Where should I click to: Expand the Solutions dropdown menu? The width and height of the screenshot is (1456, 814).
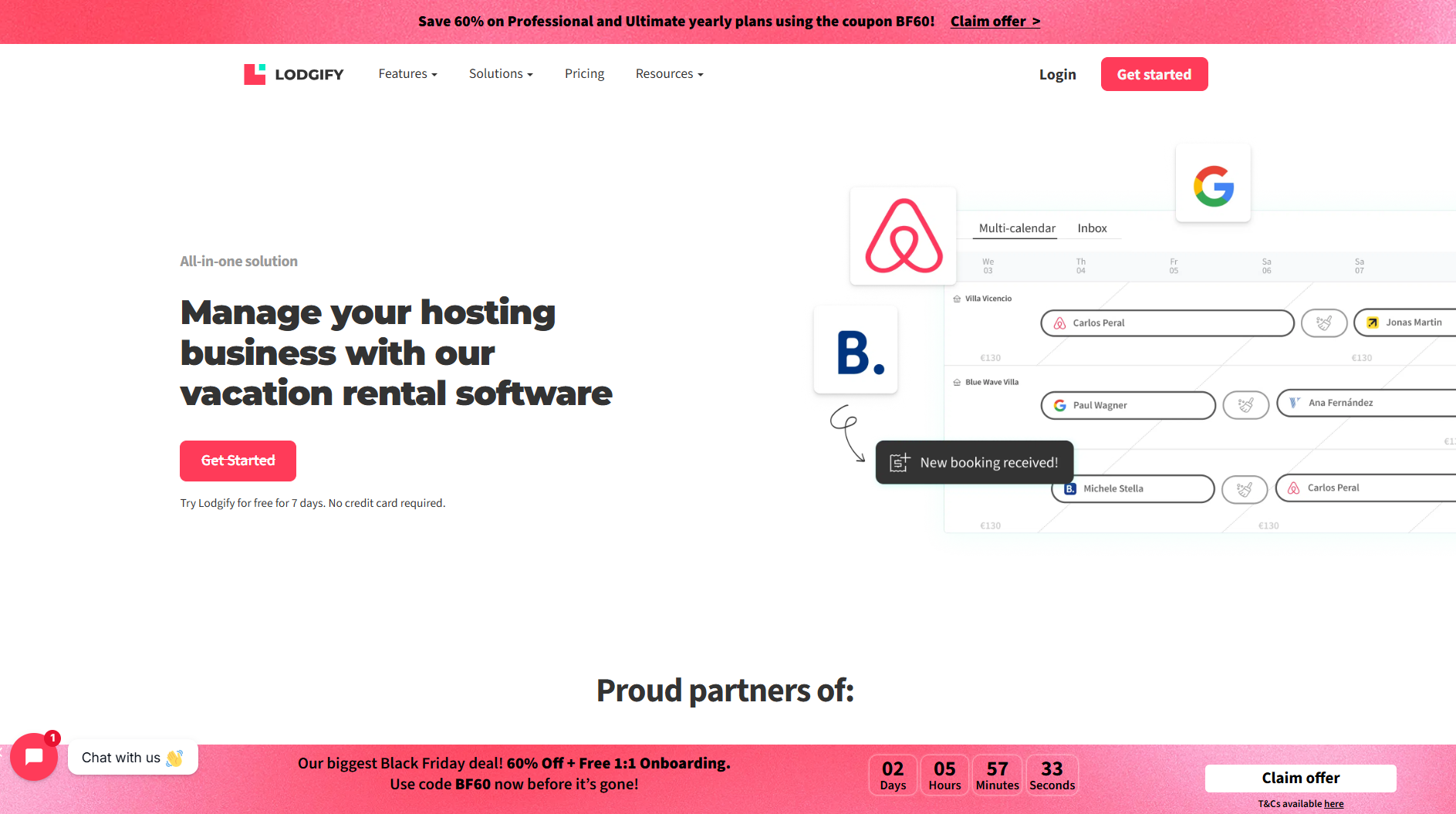pos(501,74)
